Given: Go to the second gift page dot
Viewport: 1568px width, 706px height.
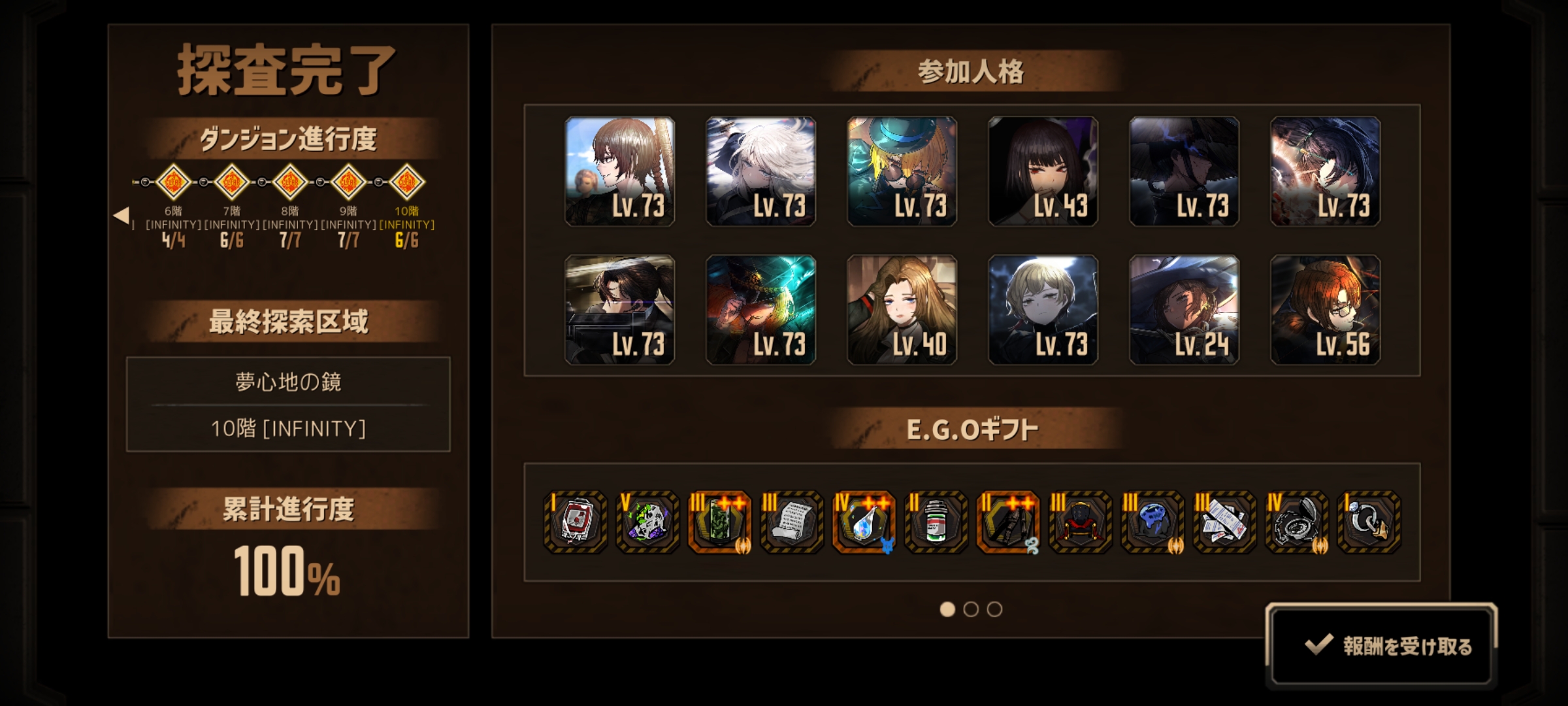Looking at the screenshot, I should [971, 609].
